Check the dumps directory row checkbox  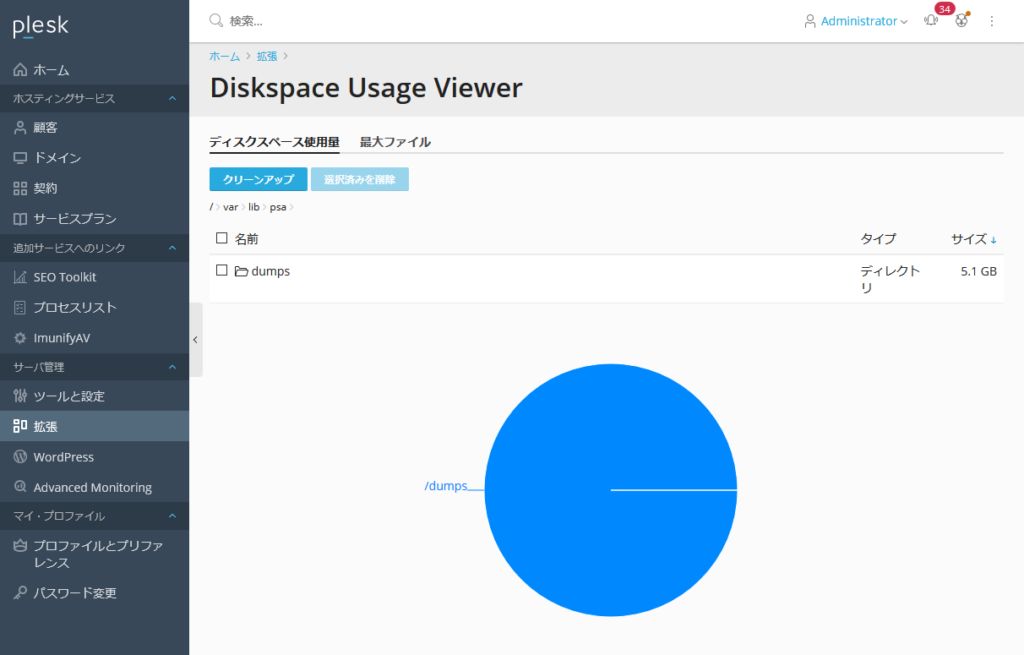[x=222, y=270]
